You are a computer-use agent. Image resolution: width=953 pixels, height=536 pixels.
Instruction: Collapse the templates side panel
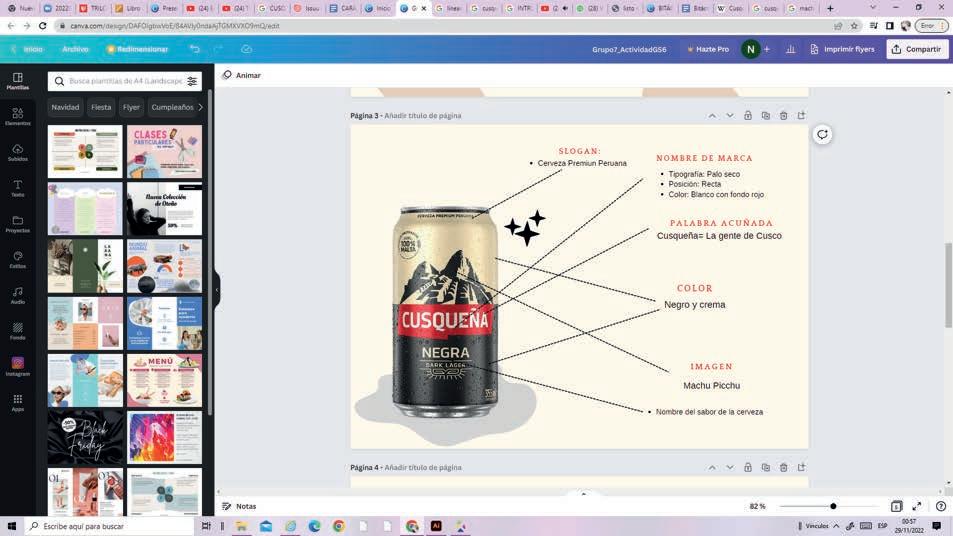[217, 289]
